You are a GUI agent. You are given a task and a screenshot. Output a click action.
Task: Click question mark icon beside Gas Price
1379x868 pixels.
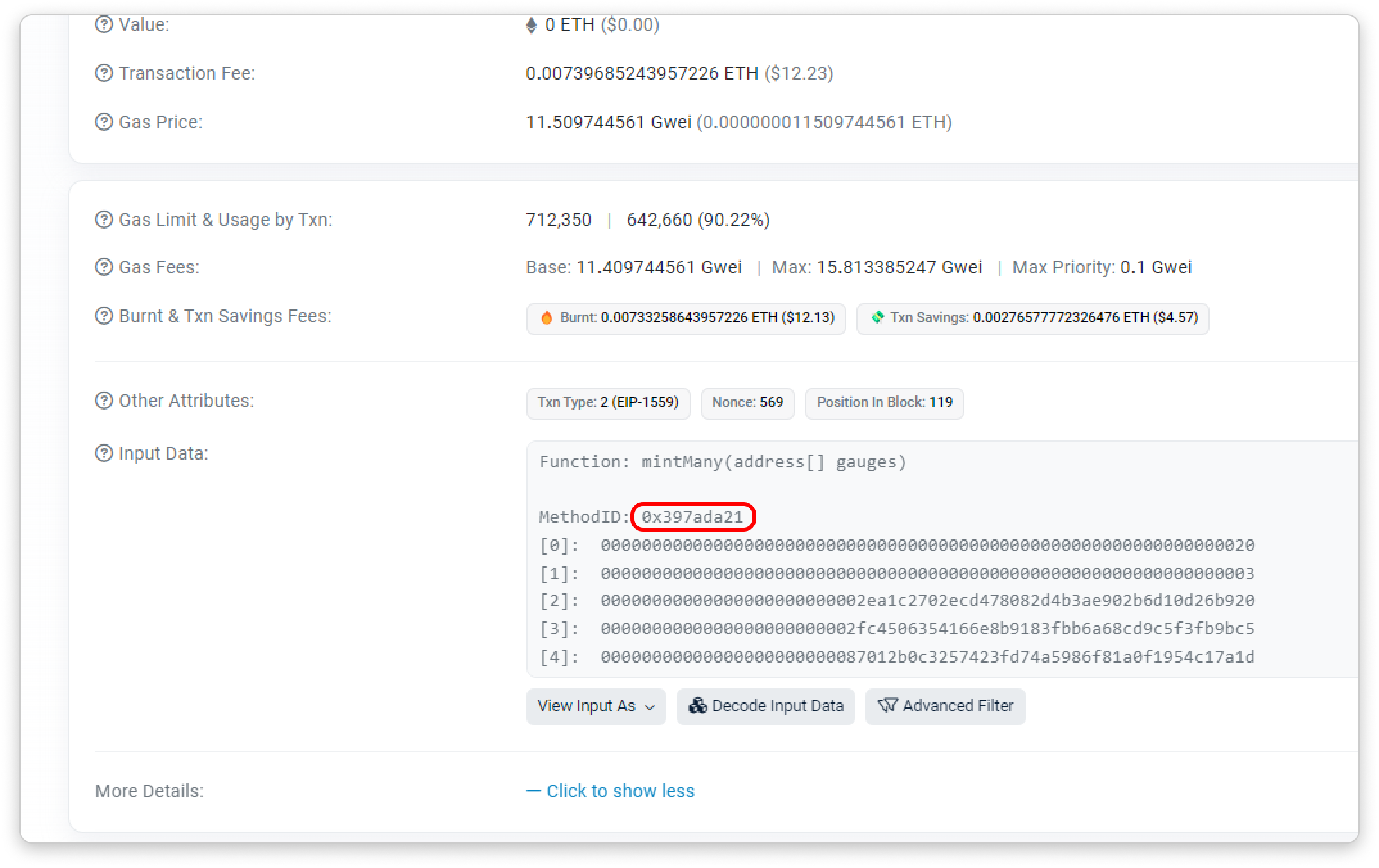tap(103, 122)
